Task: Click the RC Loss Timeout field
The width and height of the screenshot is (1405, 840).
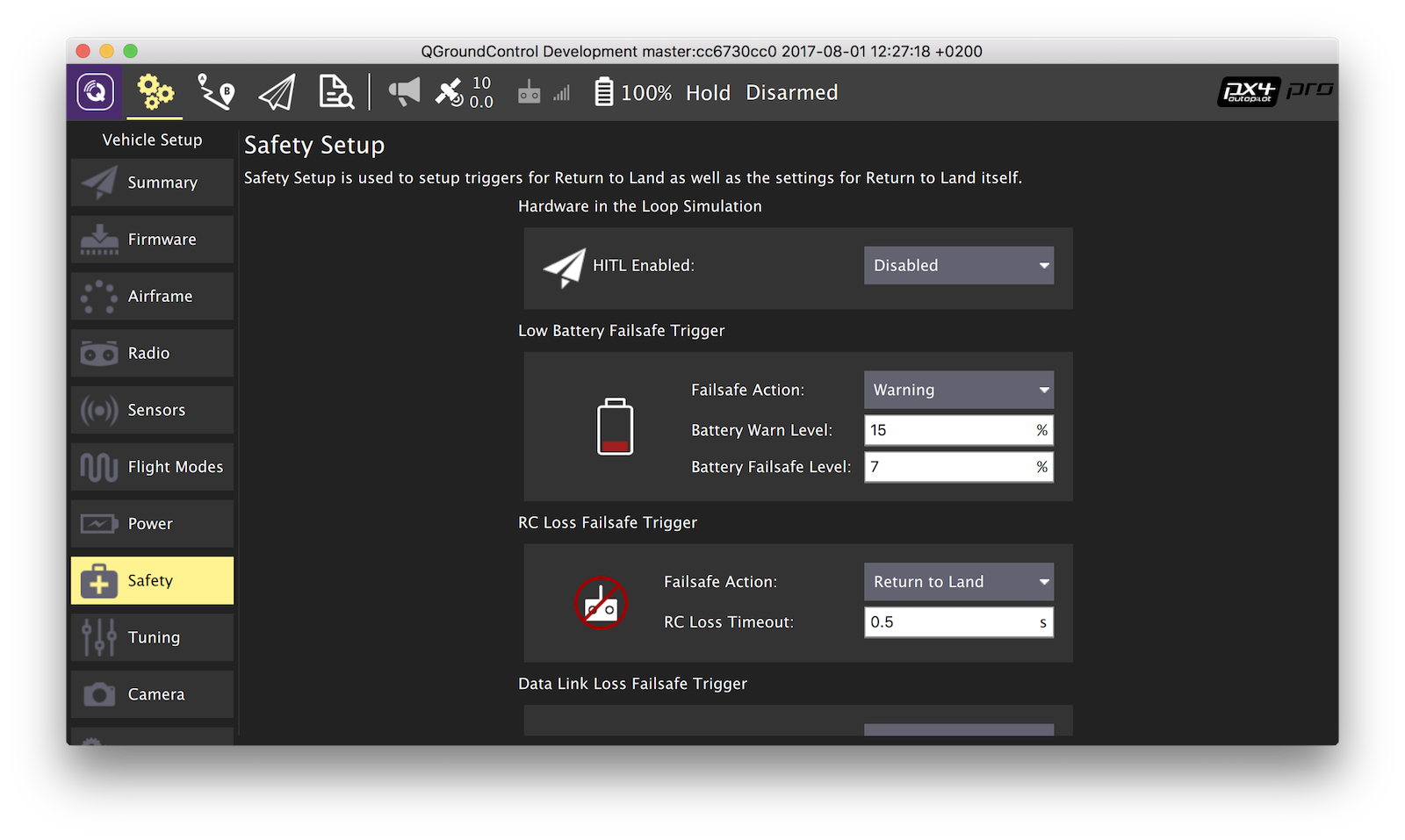Action: [948, 622]
